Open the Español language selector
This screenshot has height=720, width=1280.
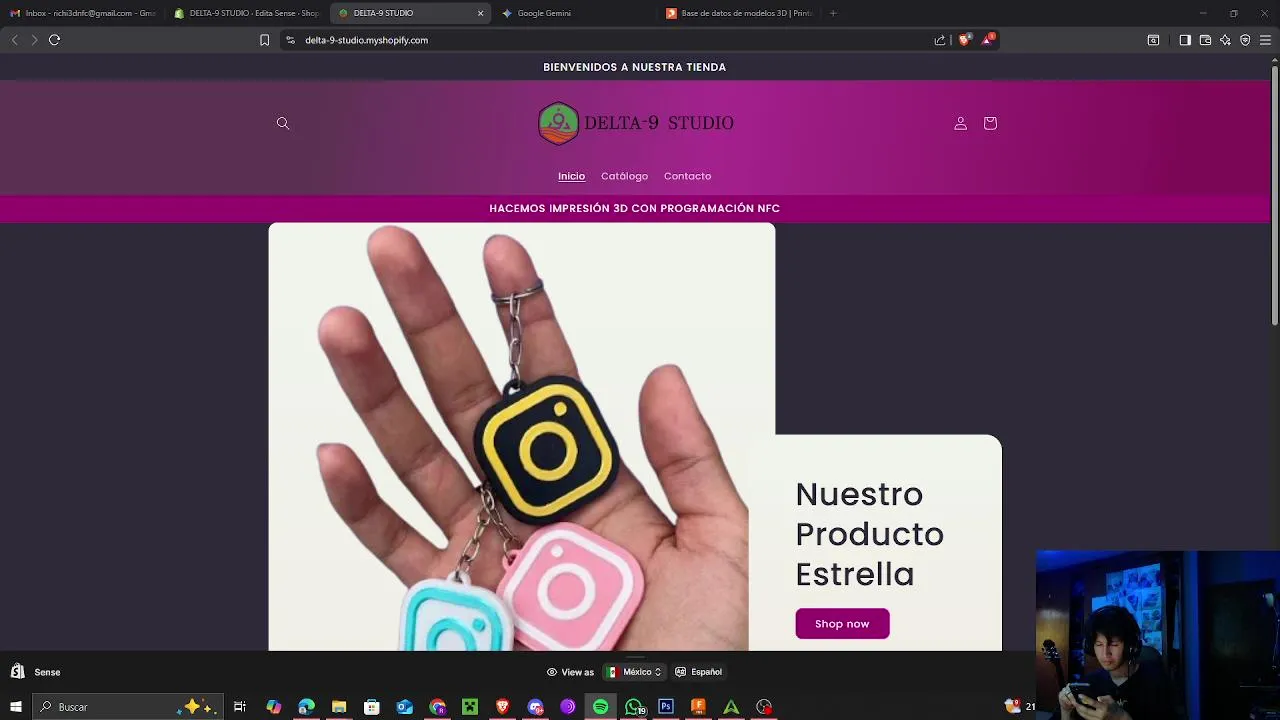698,672
